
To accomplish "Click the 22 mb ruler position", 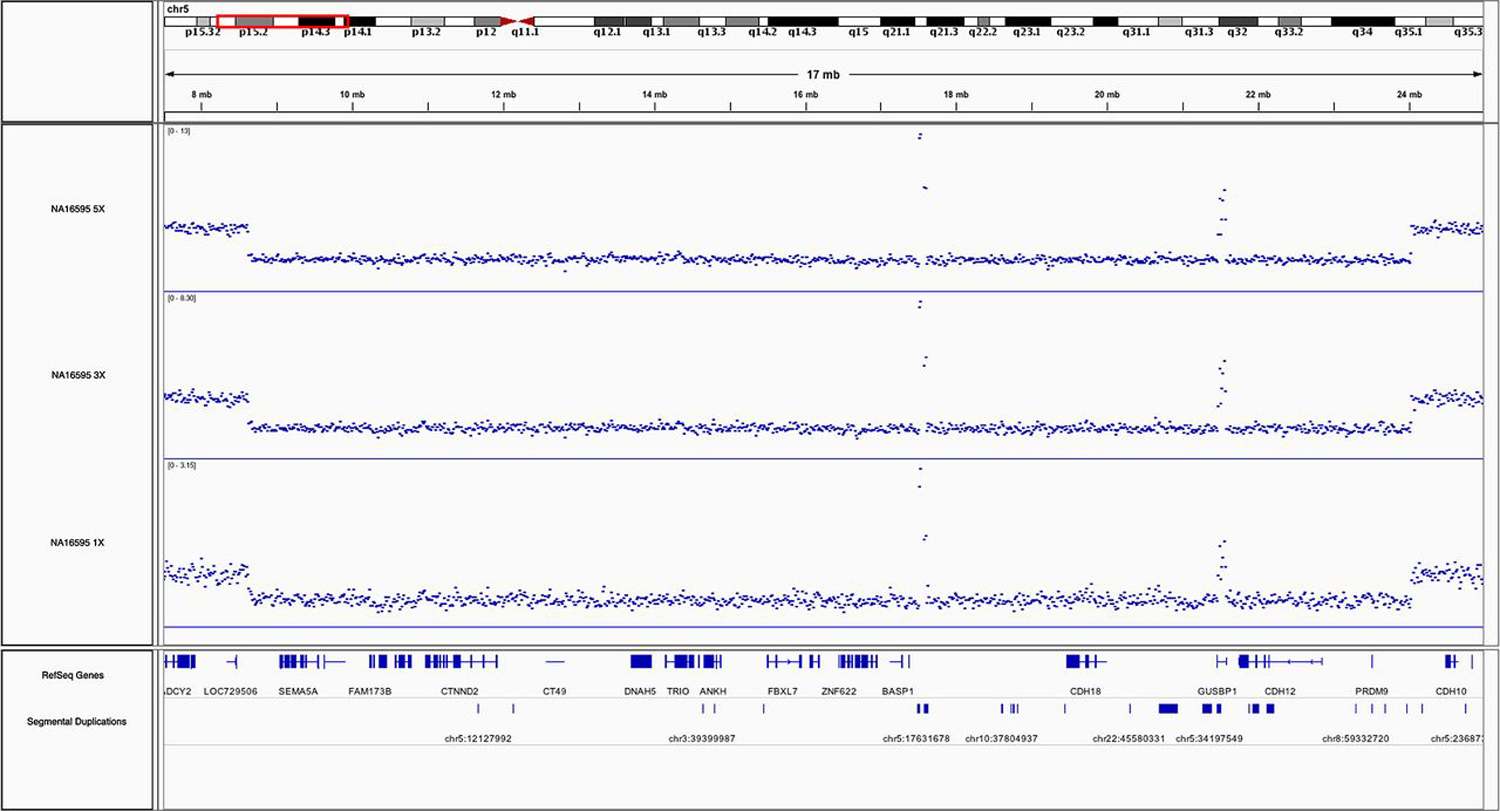I will click(x=1258, y=94).
